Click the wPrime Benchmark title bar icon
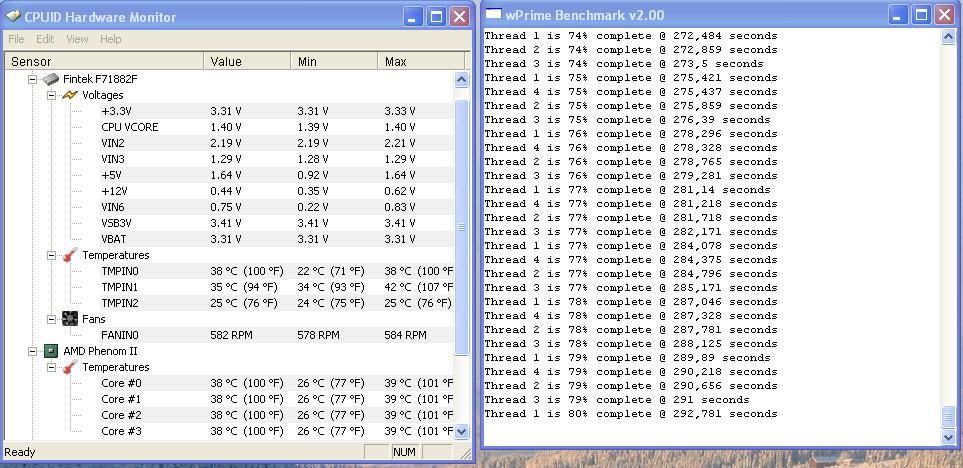 point(493,15)
